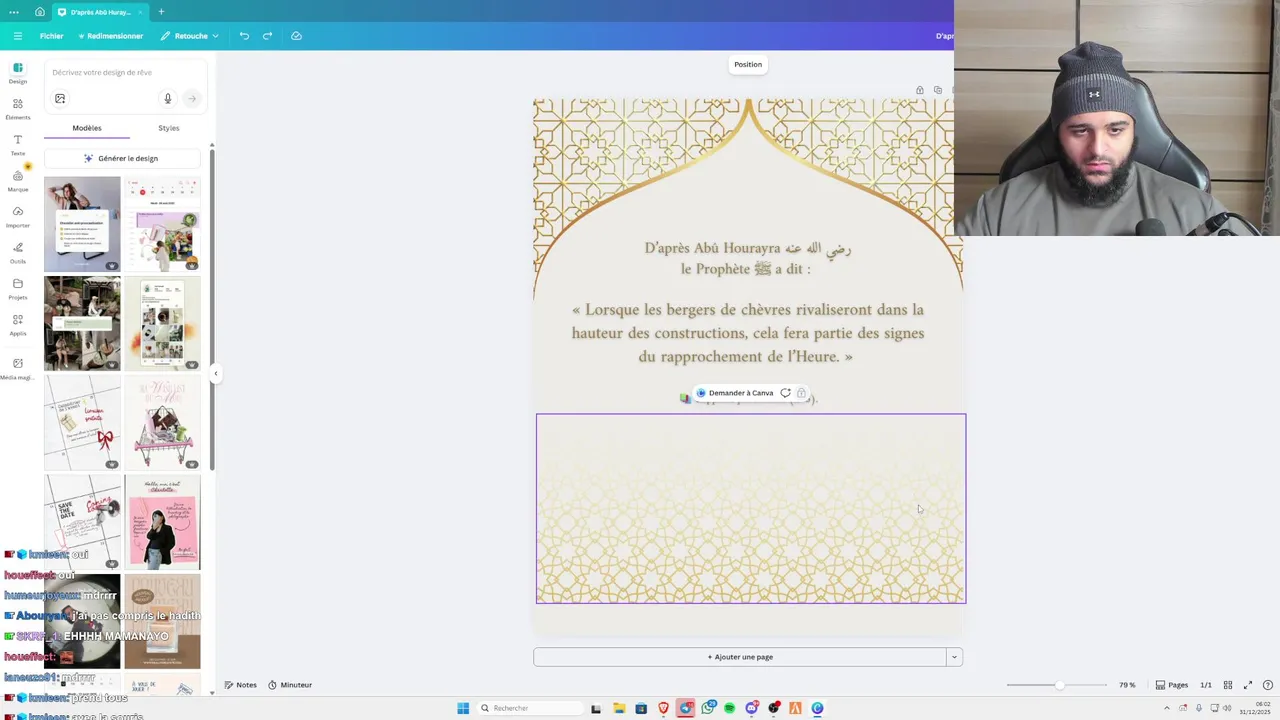Select the pink Charlotte portrait template
The image size is (1280, 720).
(x=162, y=521)
